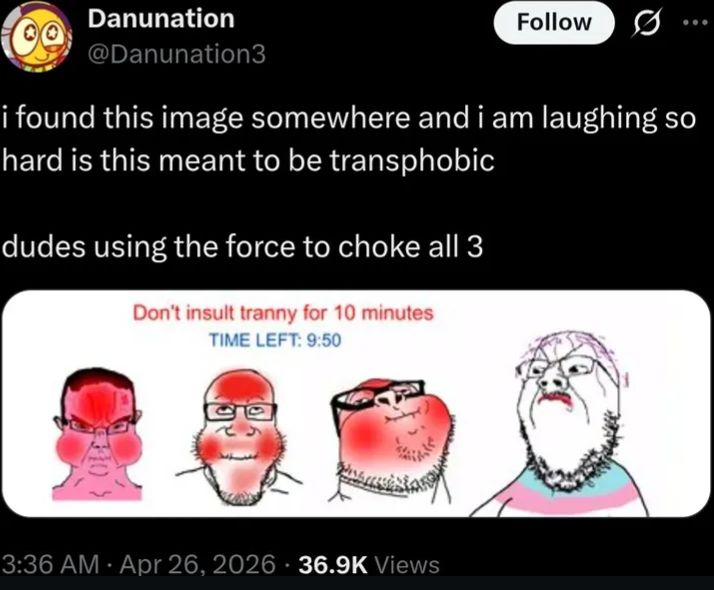This screenshot has width=714, height=590.
Task: Select the bearded figure in striped shirt
Action: pyautogui.click(x=566, y=423)
